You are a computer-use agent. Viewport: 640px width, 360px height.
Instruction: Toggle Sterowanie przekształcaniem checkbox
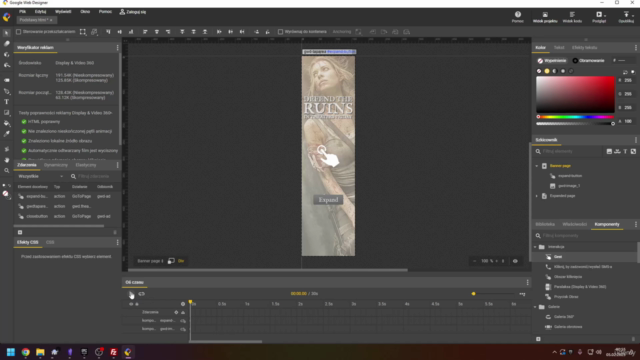18,31
